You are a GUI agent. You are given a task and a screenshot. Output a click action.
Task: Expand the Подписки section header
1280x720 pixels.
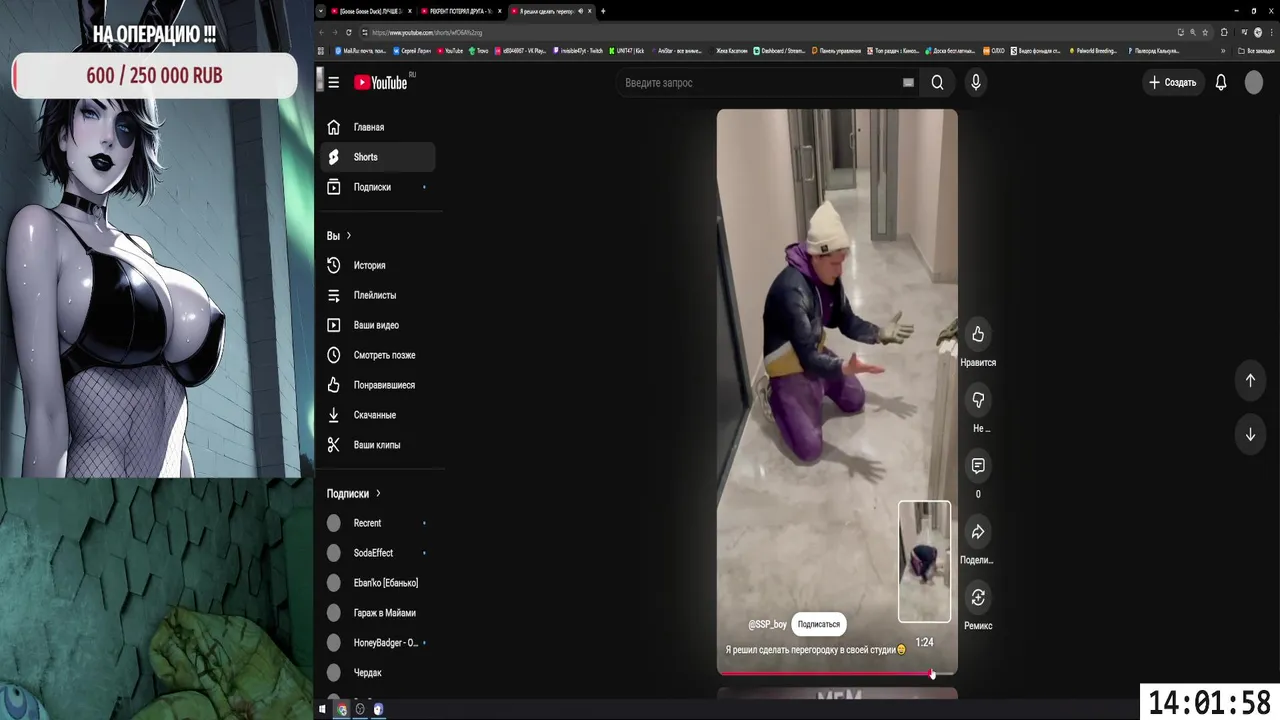(354, 493)
